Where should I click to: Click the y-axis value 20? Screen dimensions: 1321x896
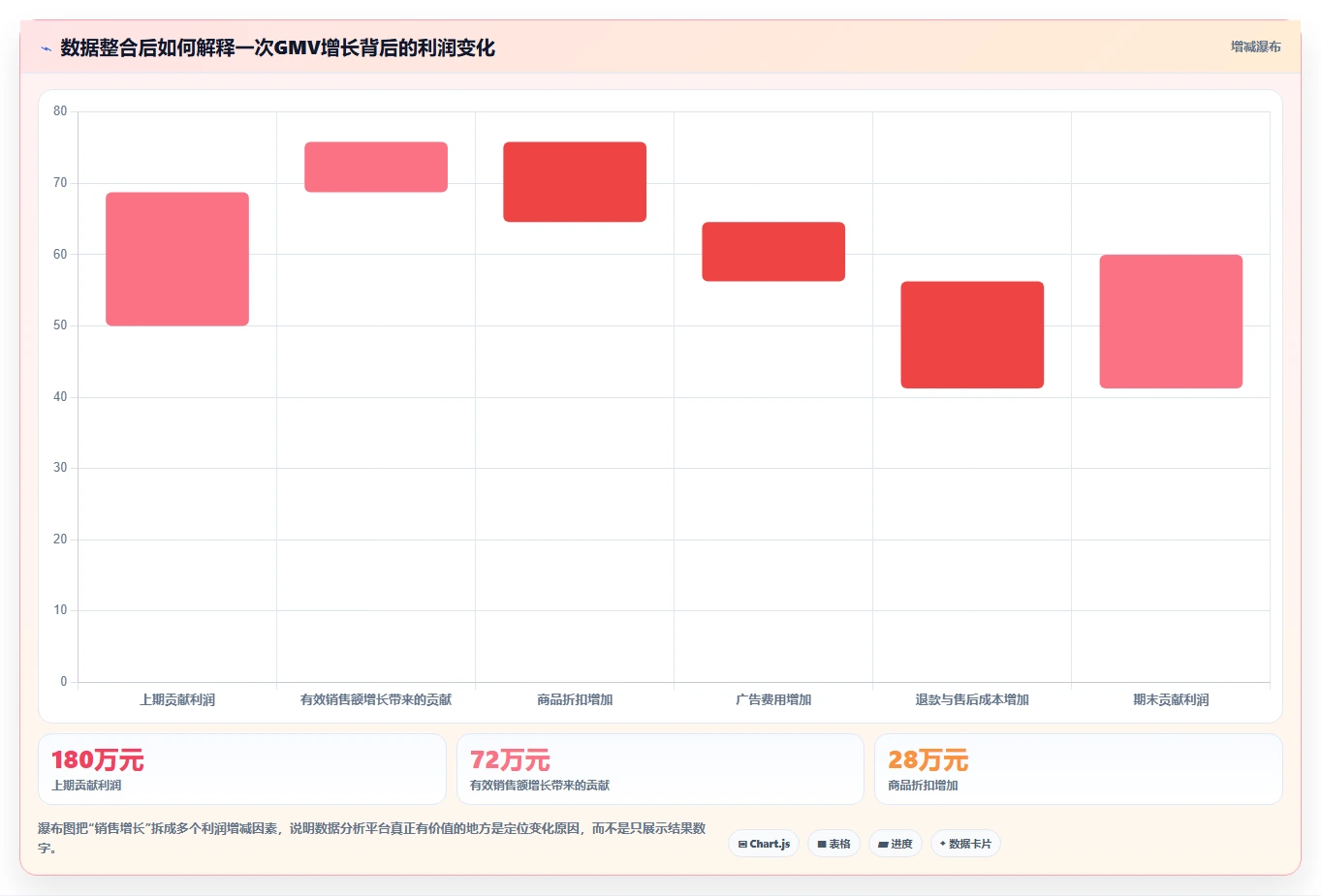point(60,540)
